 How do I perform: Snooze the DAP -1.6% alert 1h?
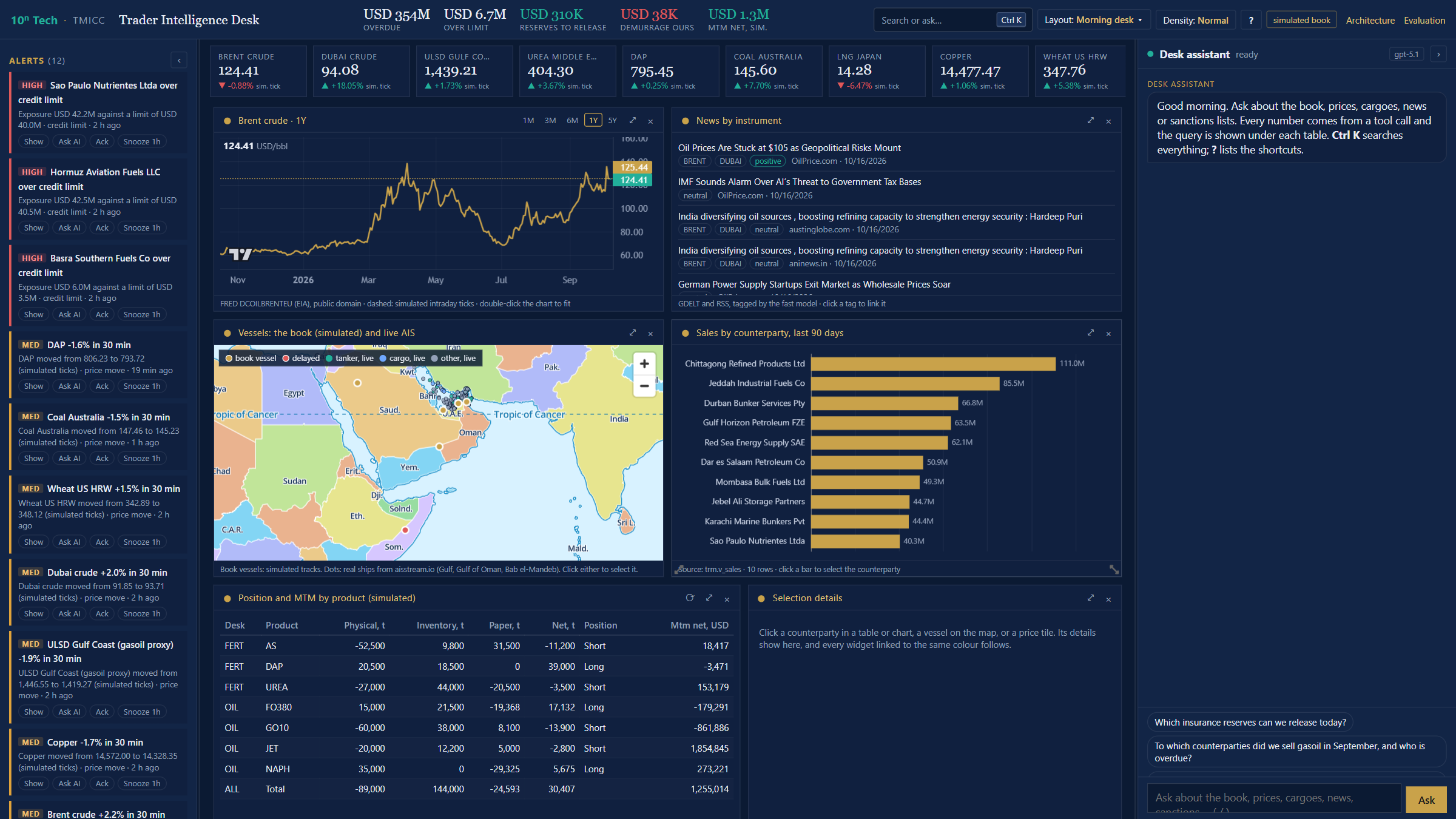tap(142, 386)
